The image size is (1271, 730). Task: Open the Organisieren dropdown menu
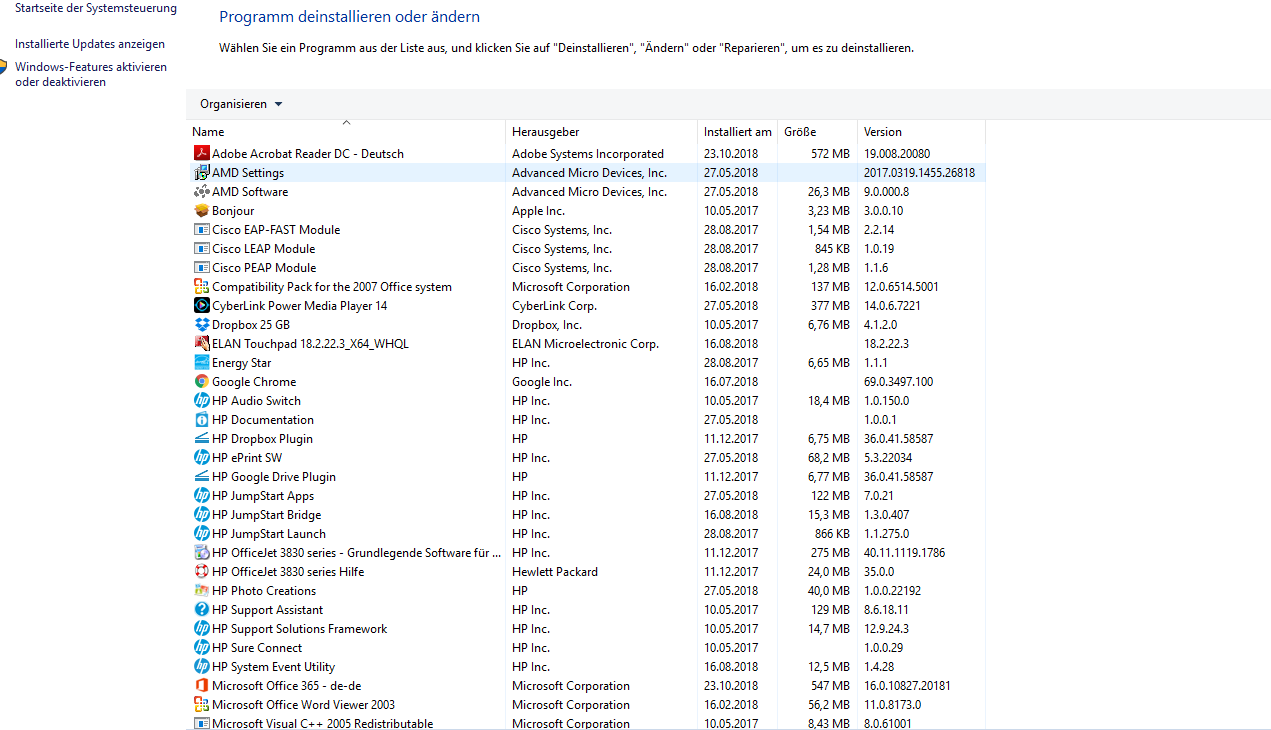pos(241,104)
